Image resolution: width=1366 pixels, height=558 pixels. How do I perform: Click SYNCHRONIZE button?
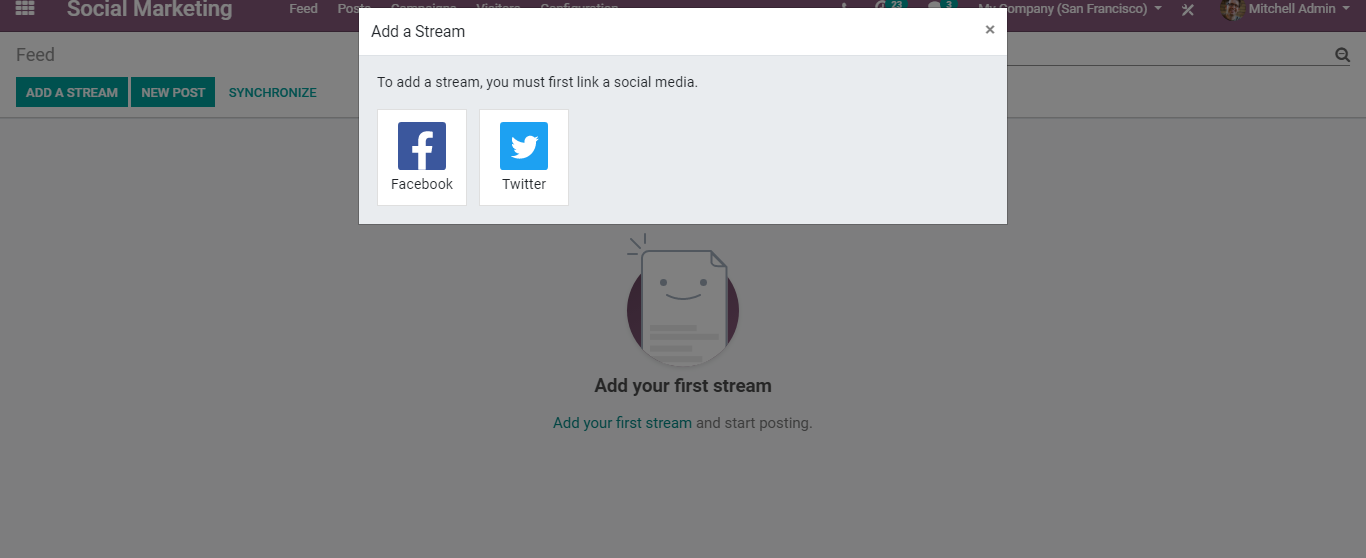pos(272,92)
